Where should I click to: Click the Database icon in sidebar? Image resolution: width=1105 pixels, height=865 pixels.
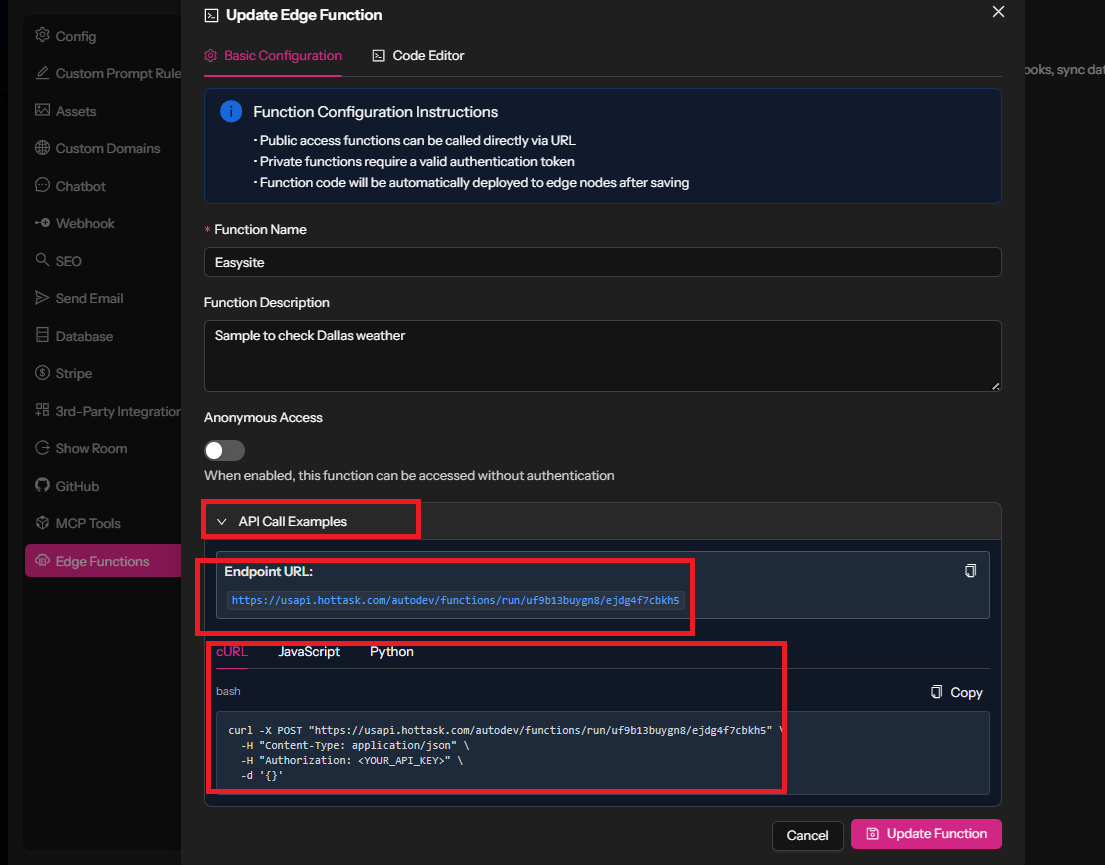point(42,336)
